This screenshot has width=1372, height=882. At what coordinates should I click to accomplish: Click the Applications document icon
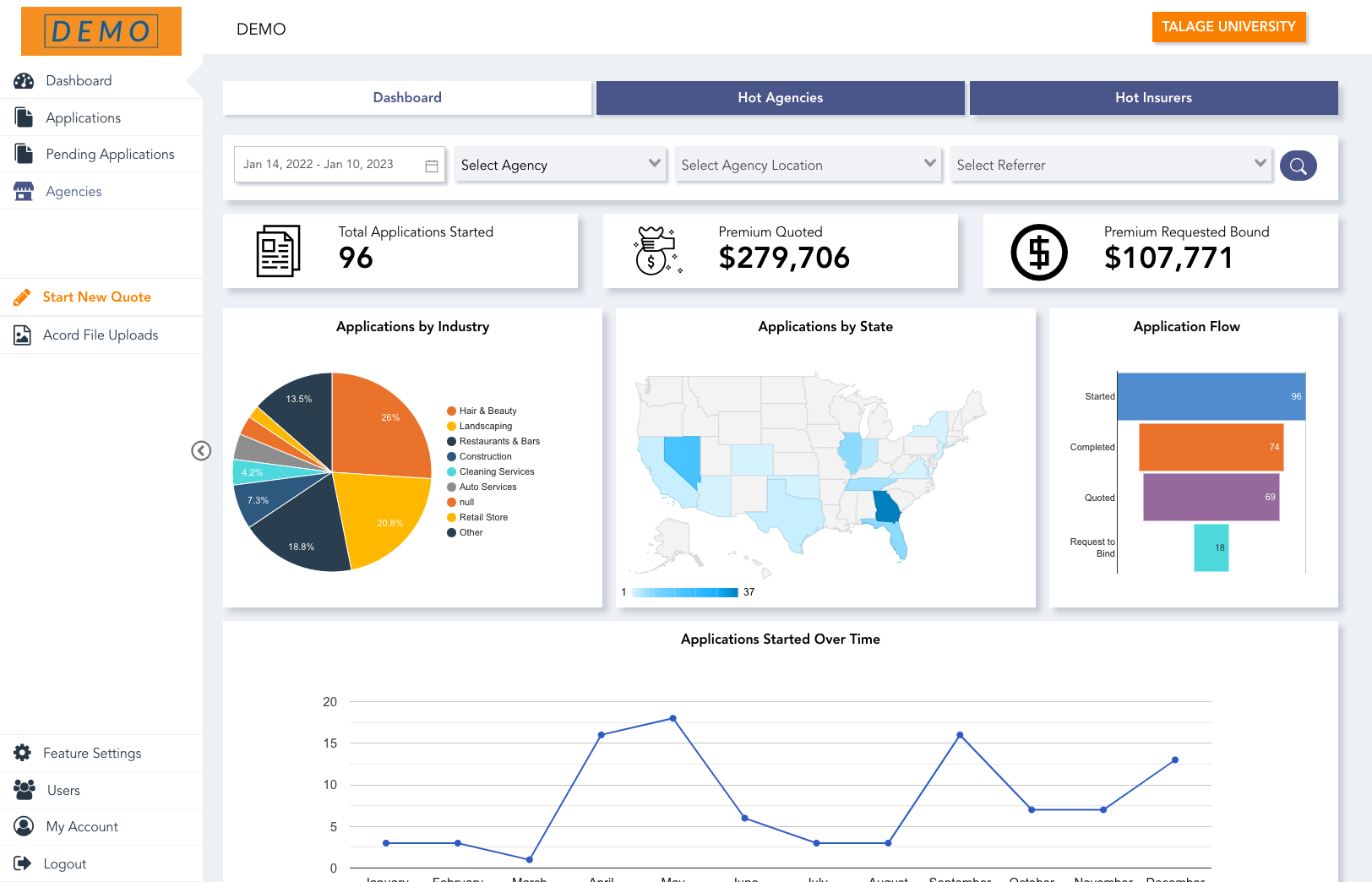point(24,117)
